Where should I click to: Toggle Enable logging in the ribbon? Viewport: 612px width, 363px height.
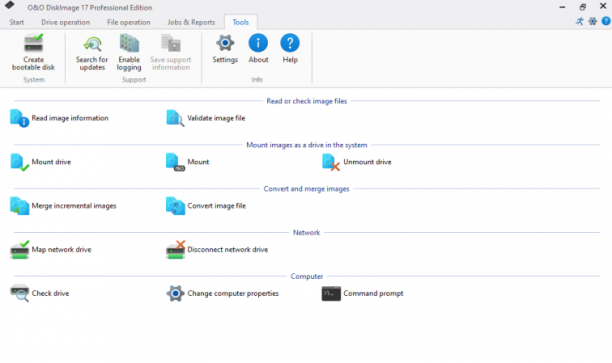pos(129,53)
